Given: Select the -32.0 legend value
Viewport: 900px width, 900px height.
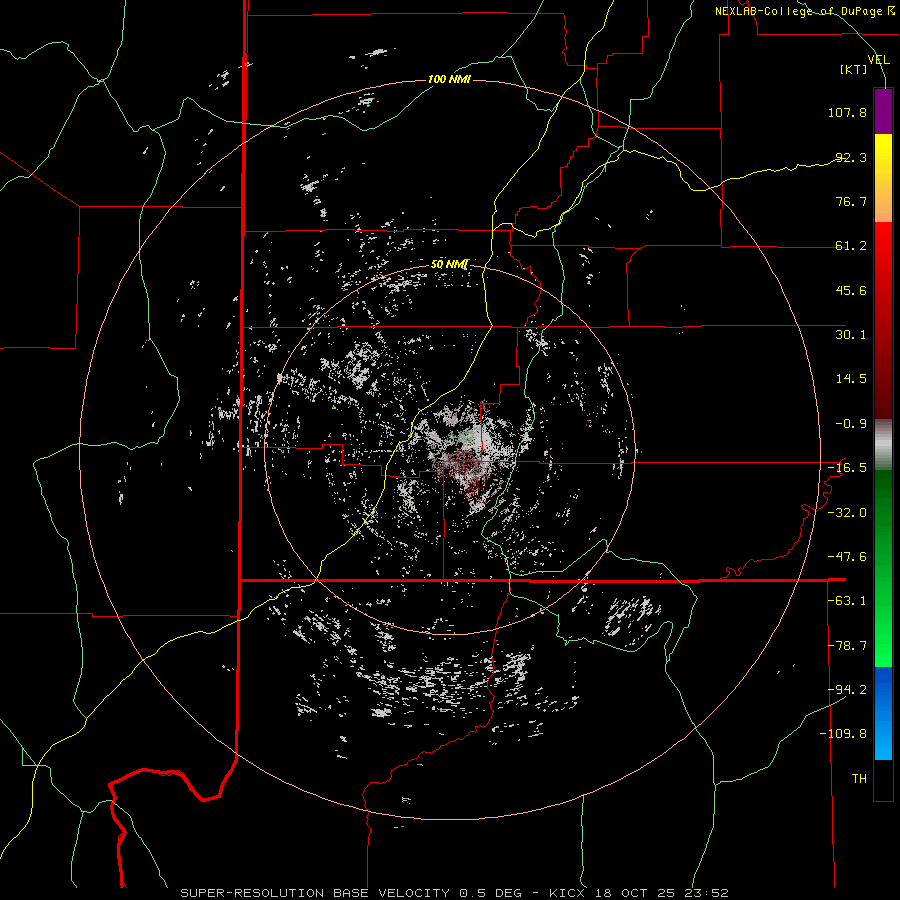Looking at the screenshot, I should [x=847, y=513].
